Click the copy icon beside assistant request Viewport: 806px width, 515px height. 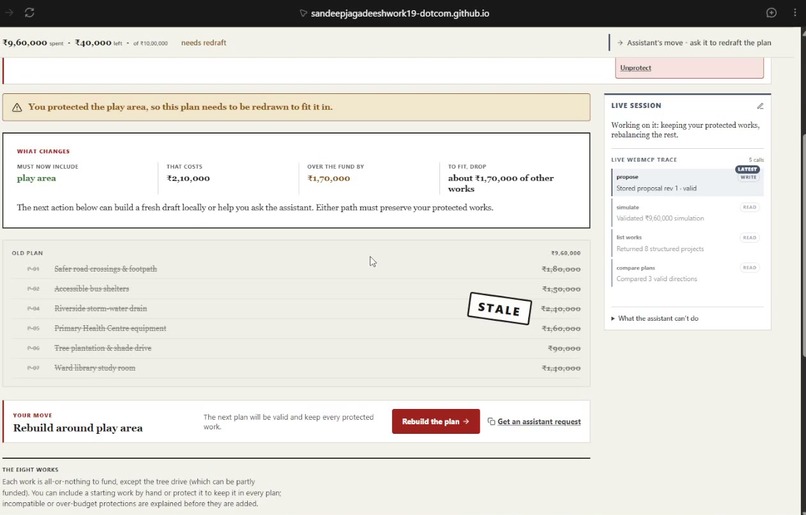point(491,421)
